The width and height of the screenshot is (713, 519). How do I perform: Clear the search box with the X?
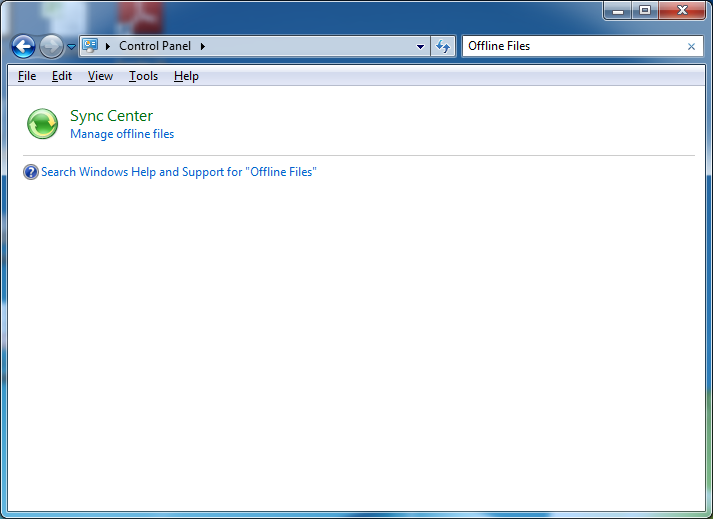pyautogui.click(x=691, y=46)
